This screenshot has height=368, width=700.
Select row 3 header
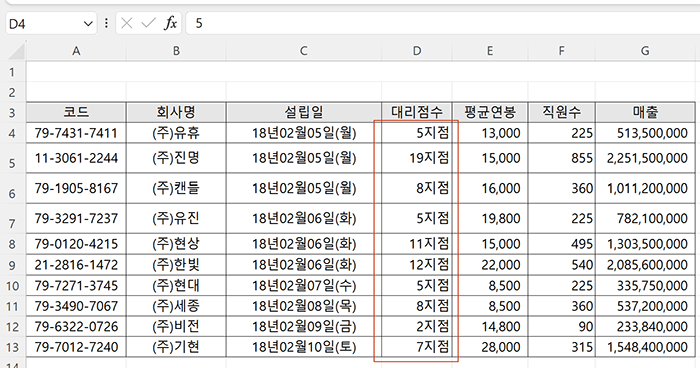point(12,113)
